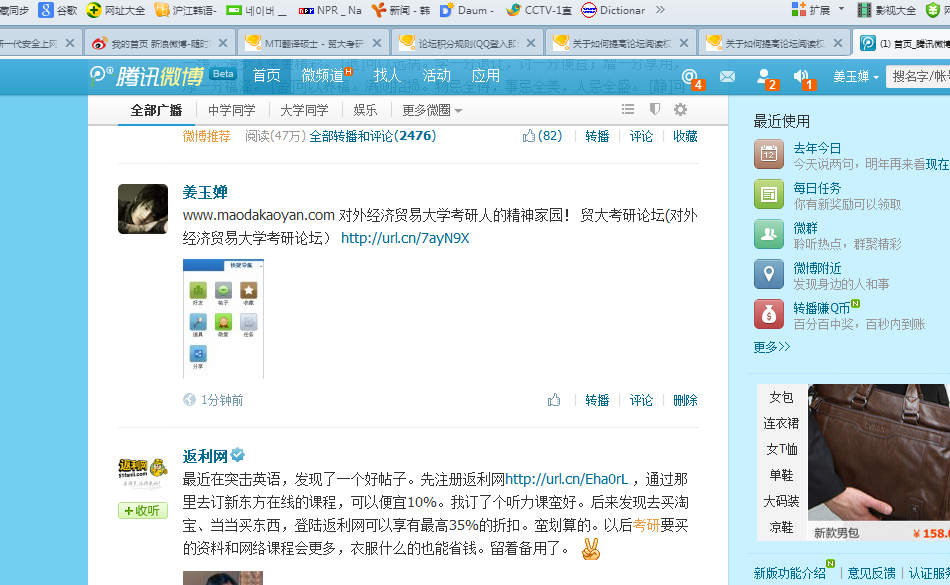The image size is (950, 585).
Task: Click 返利网 verified badge icon
Action: (x=238, y=454)
